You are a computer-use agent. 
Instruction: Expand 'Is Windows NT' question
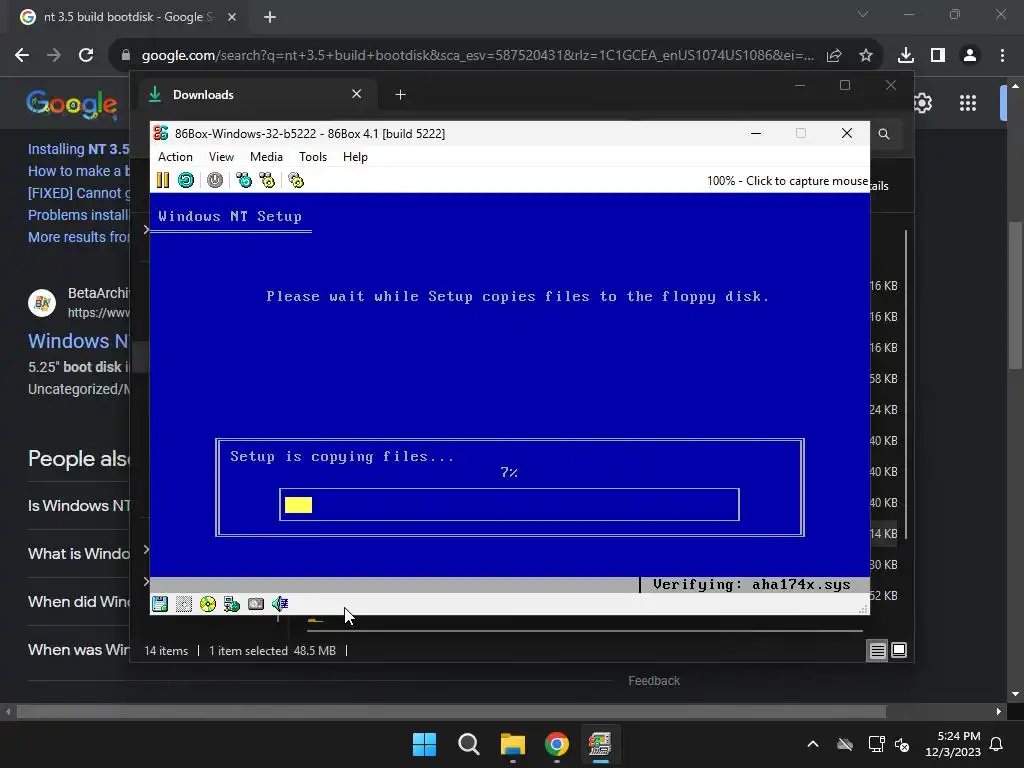click(79, 505)
